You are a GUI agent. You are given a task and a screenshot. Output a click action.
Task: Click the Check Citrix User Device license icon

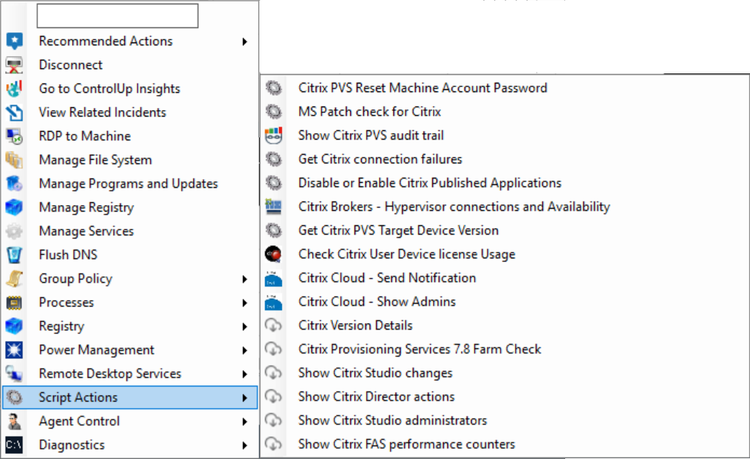tap(274, 254)
